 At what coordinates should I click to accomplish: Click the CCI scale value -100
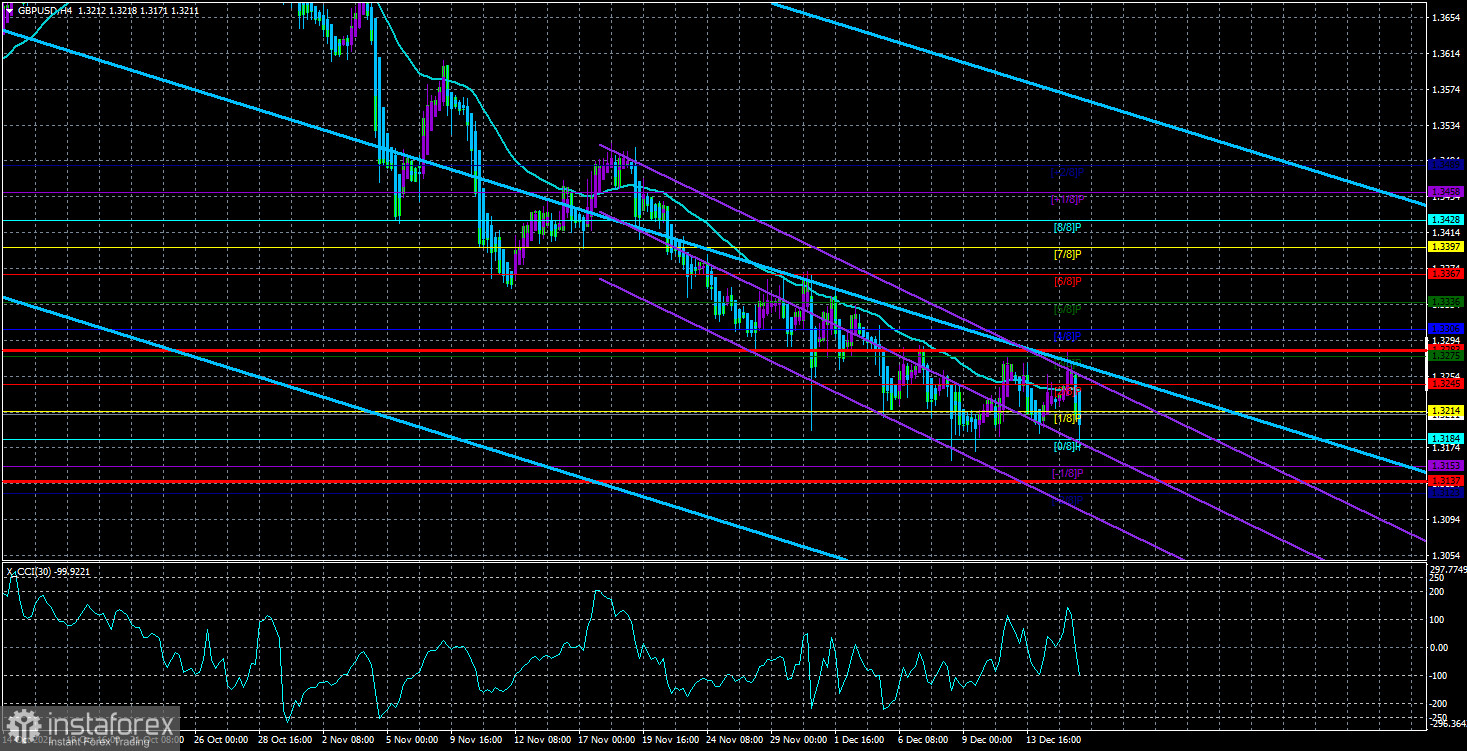1438,675
